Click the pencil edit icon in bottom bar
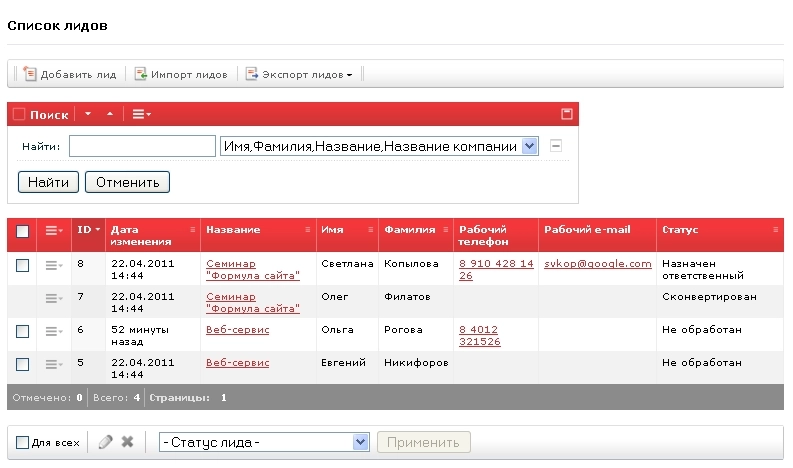The width and height of the screenshot is (793, 468). click(x=106, y=442)
